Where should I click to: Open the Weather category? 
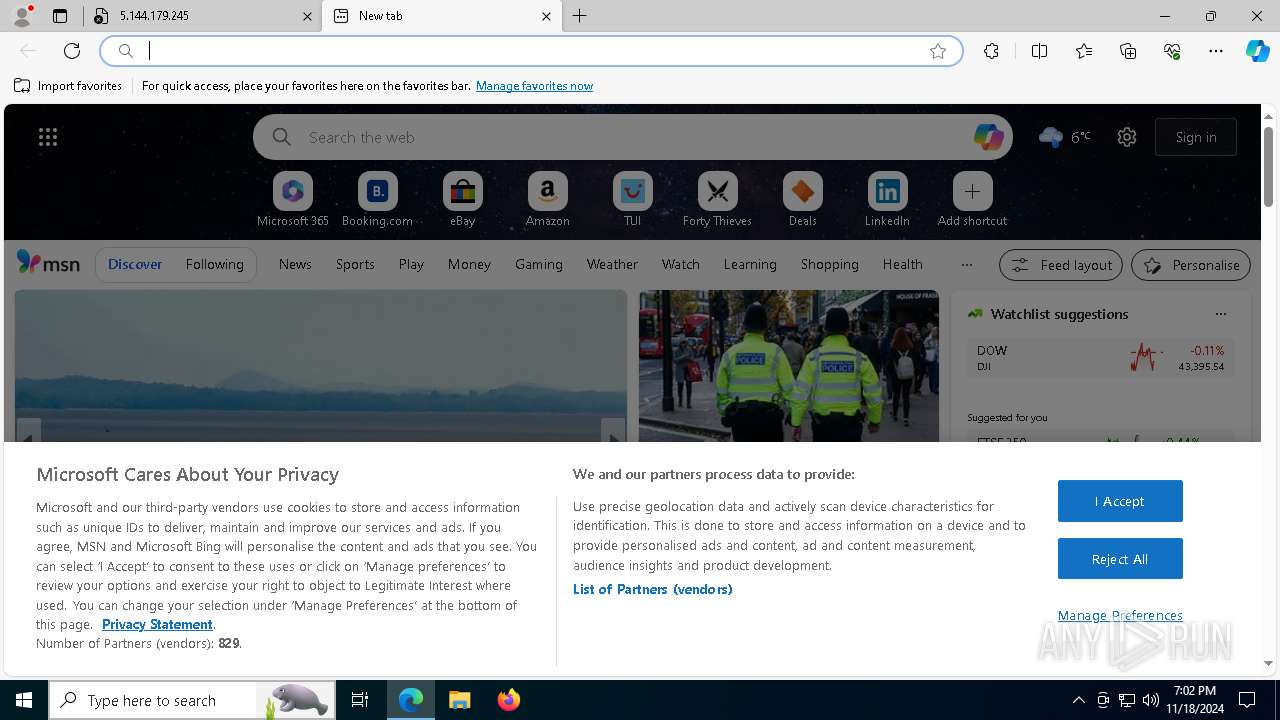(x=612, y=264)
